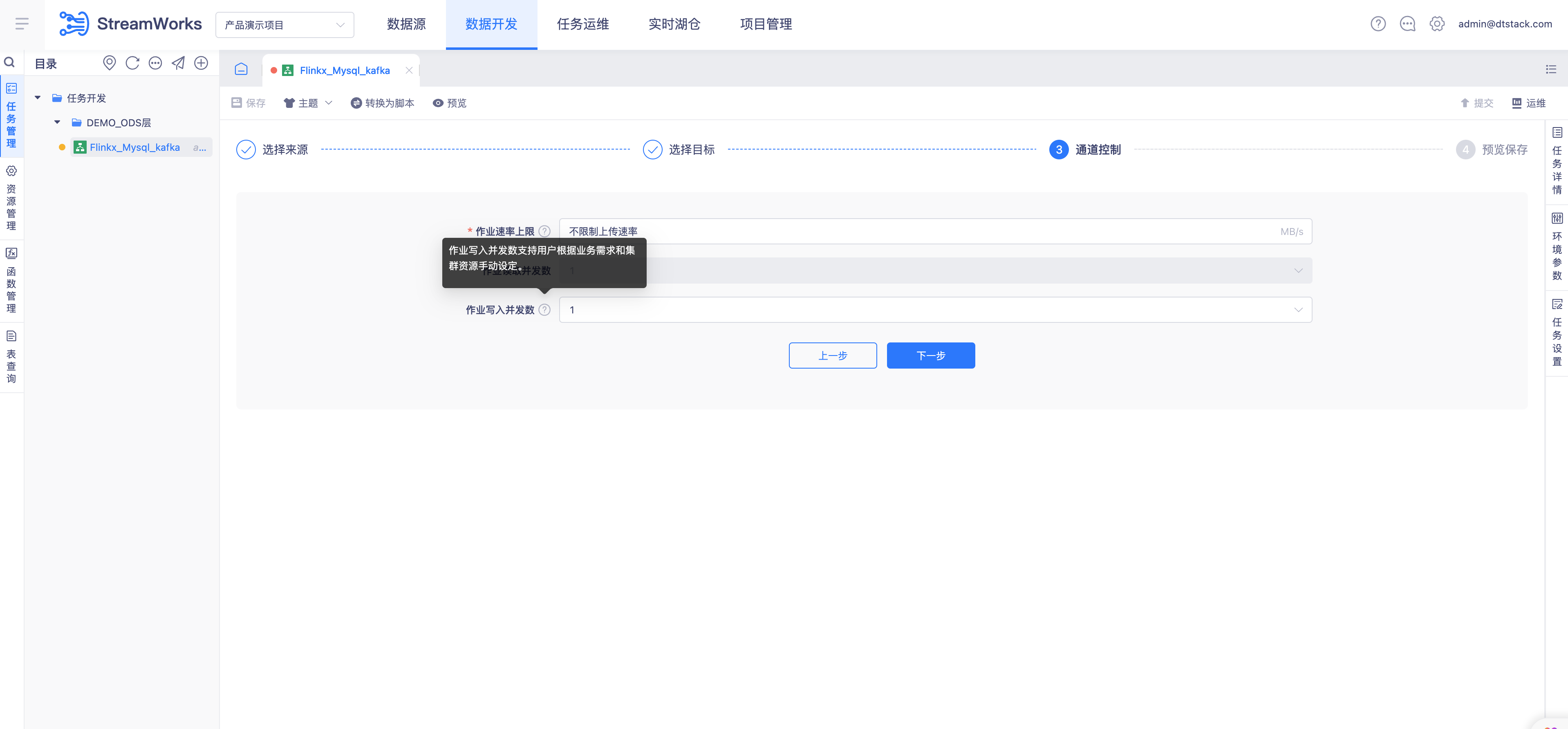Click the 保存 save button

click(249, 103)
